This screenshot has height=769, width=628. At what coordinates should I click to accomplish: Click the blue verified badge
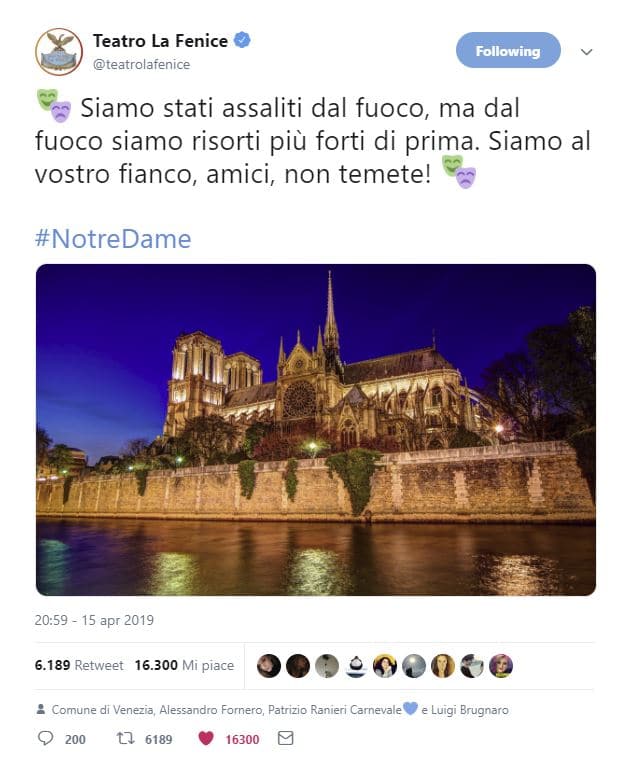242,41
